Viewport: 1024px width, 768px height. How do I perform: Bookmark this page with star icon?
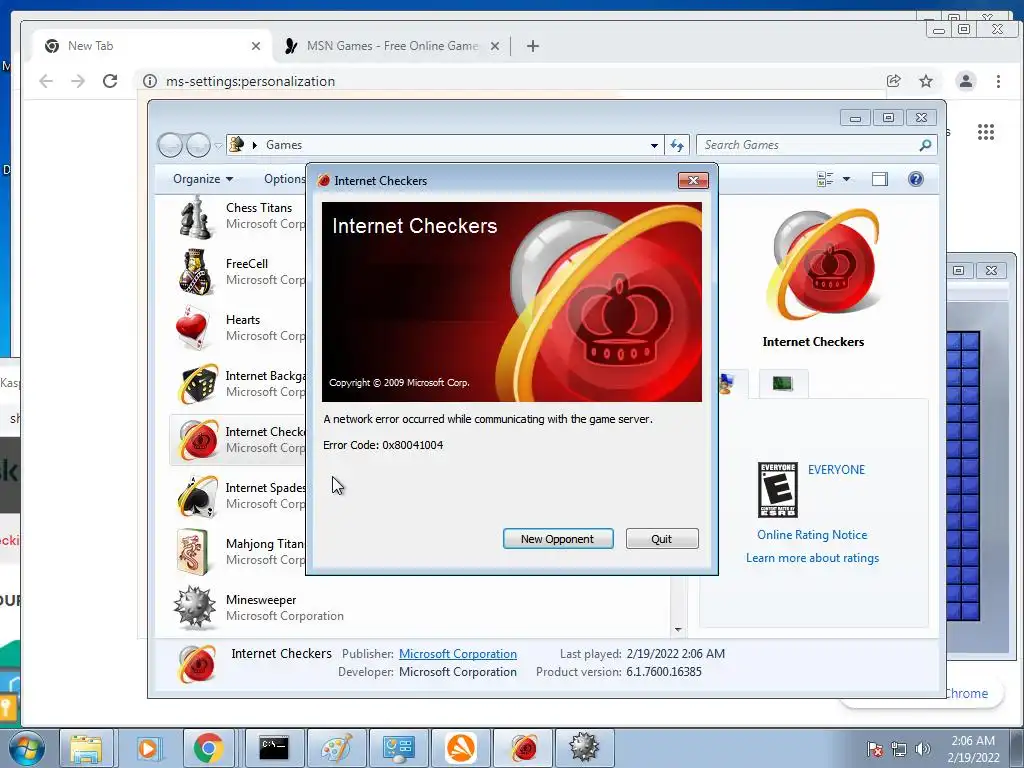925,81
